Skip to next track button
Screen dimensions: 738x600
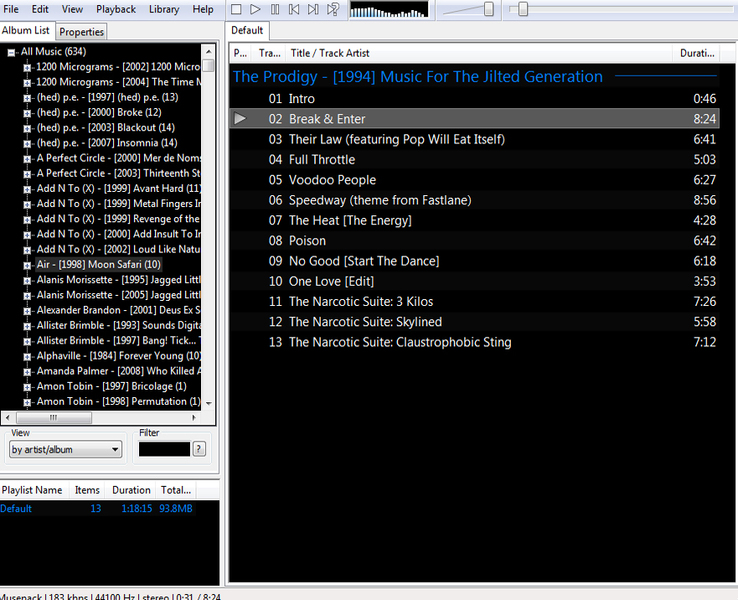[x=313, y=9]
